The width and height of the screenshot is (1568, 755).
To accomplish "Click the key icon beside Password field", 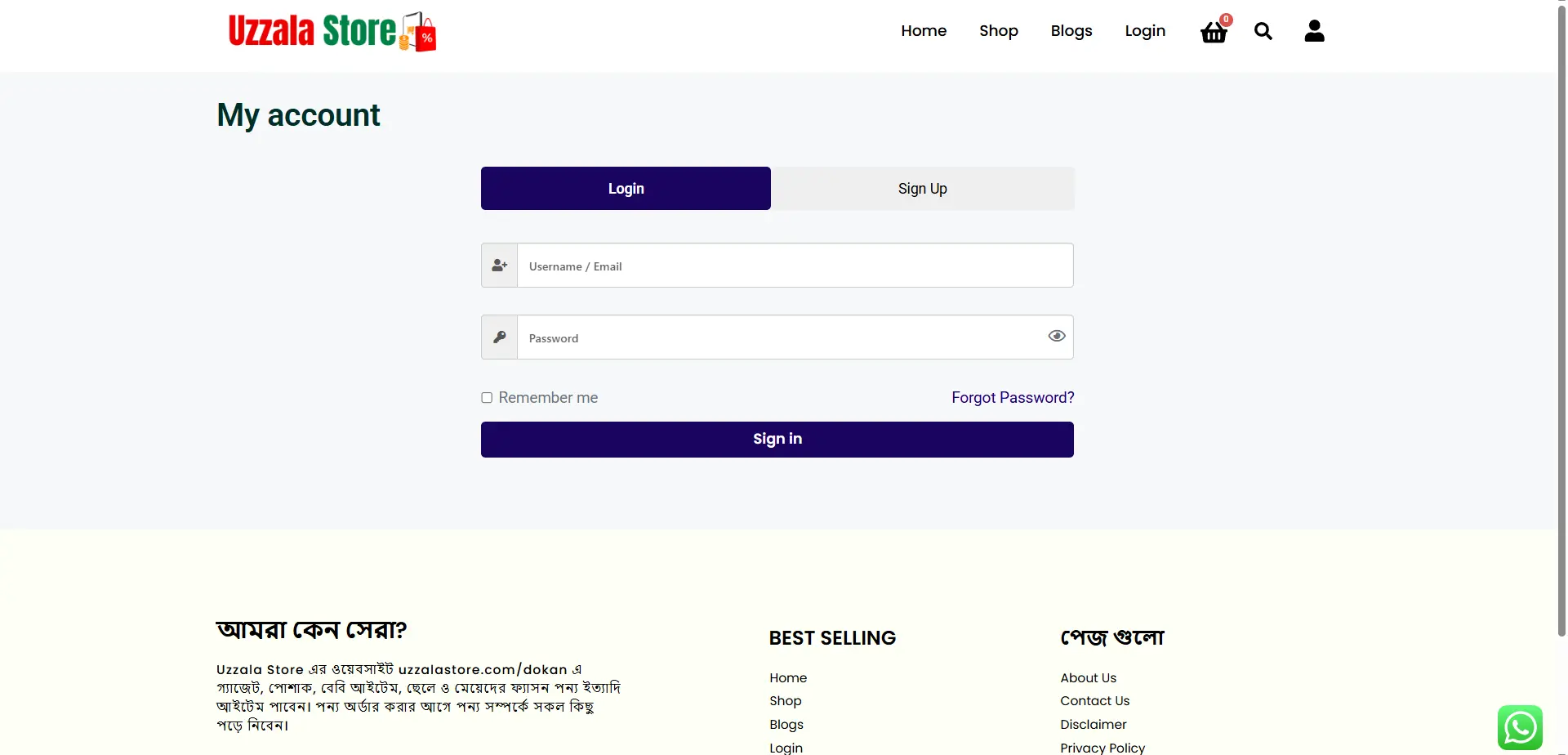I will click(x=500, y=337).
